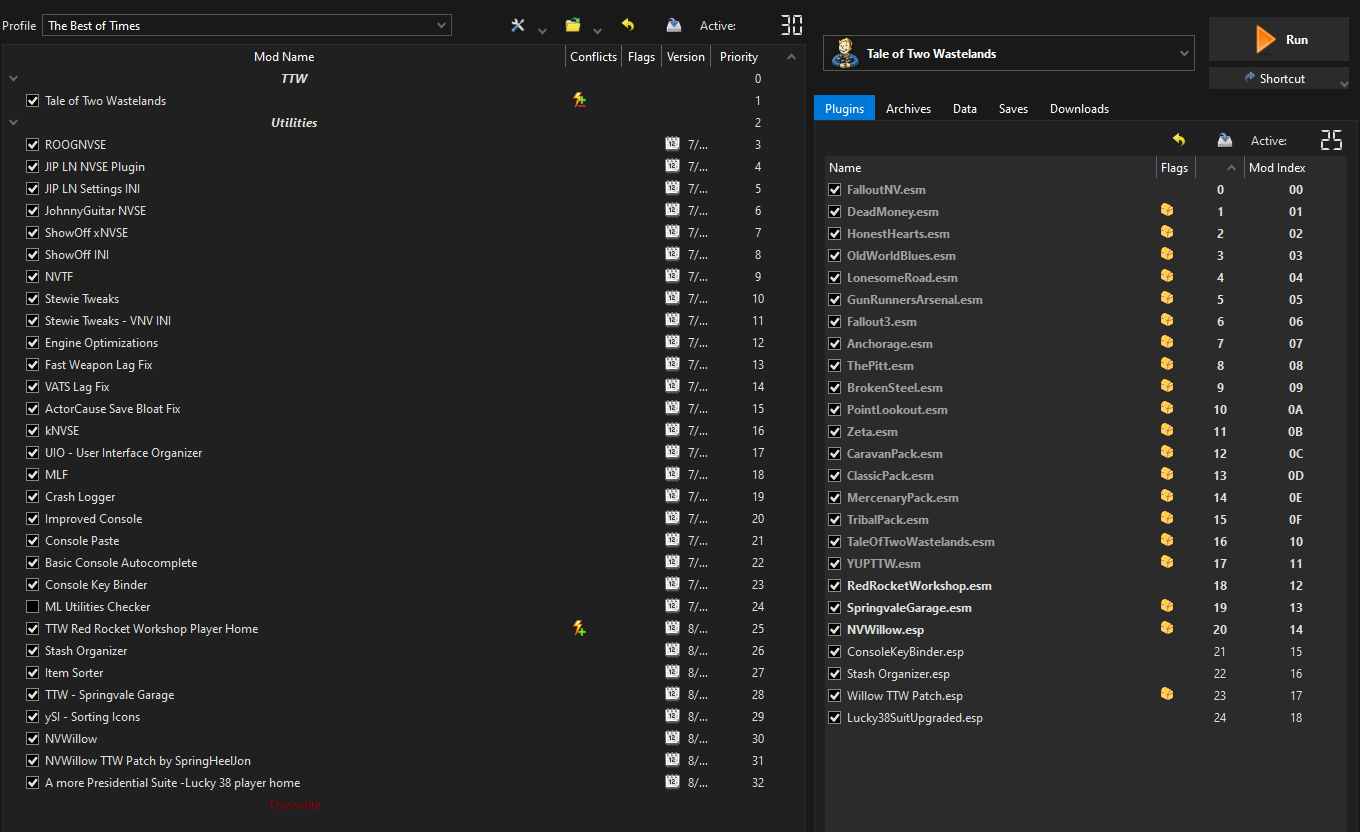The image size is (1360, 832).
Task: Uncheck the Stewie Tweaks mod
Action: [33, 299]
